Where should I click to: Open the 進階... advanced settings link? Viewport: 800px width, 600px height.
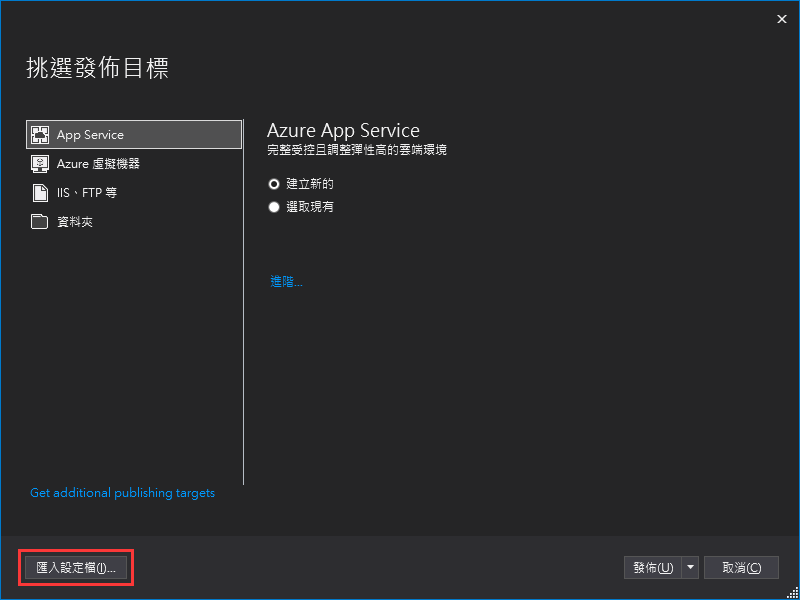286,282
